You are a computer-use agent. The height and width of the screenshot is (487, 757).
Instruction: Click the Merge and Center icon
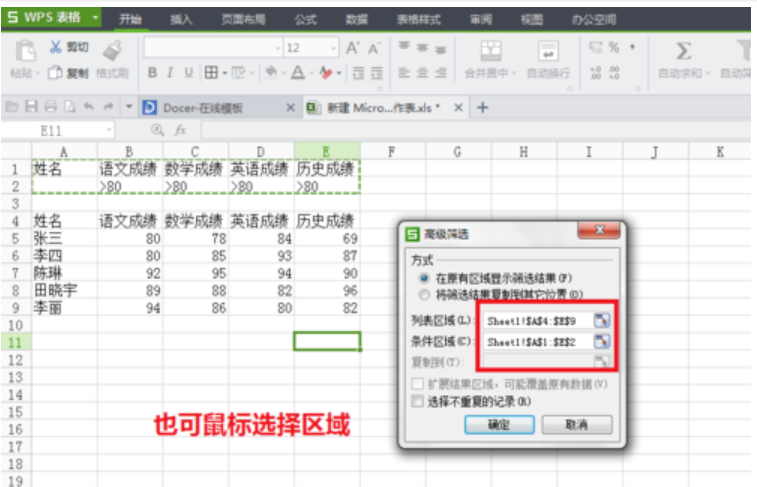tap(490, 51)
